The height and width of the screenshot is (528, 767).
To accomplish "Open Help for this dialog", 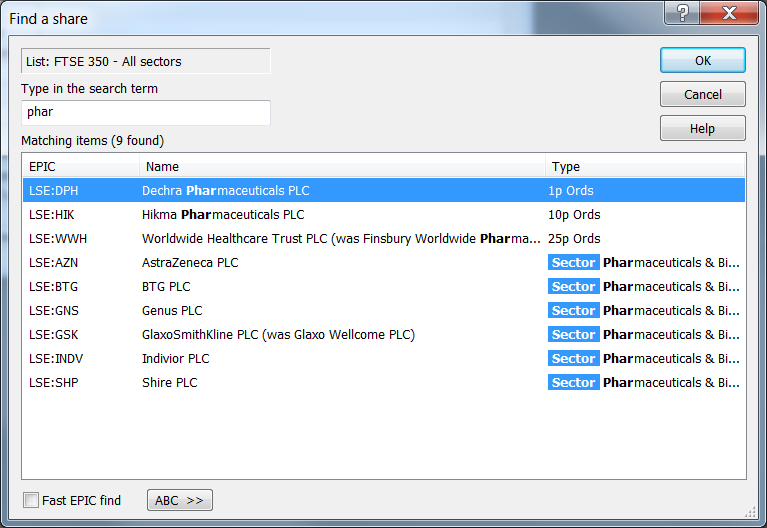I will 702,128.
